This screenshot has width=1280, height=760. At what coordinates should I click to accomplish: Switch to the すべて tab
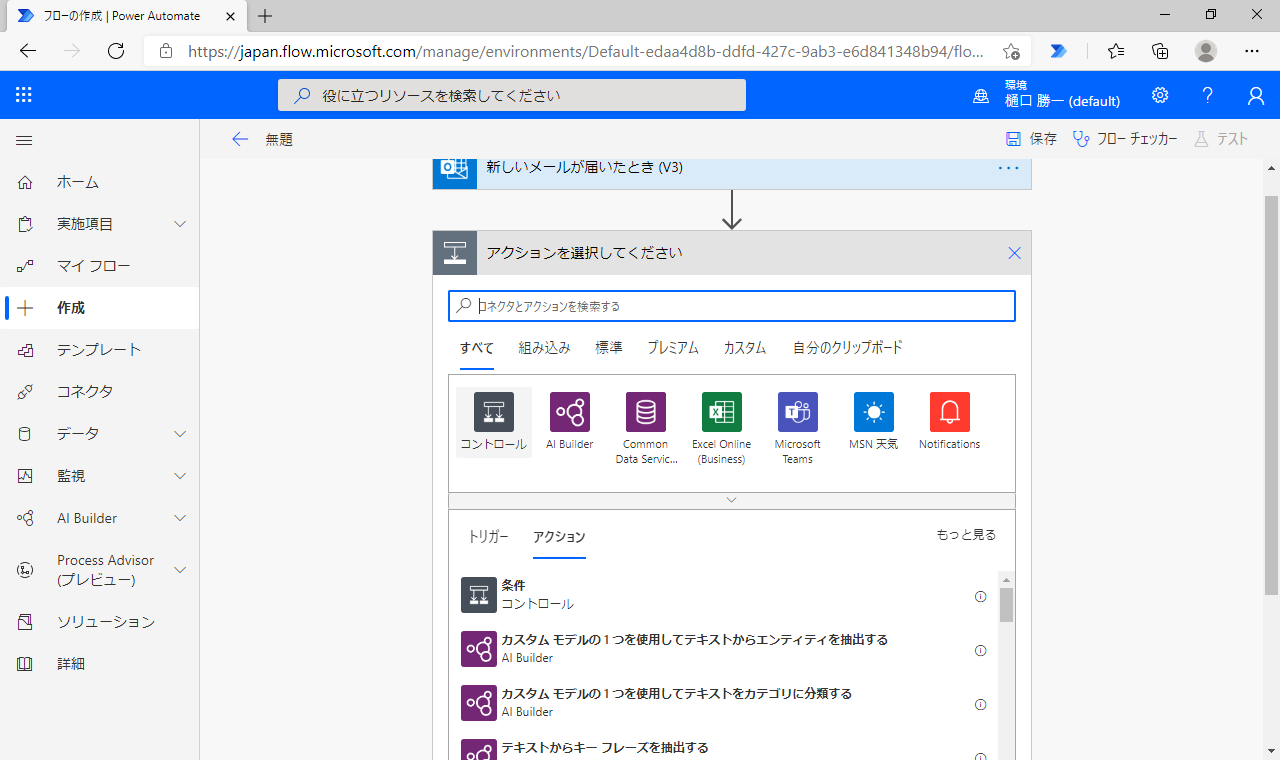click(x=477, y=348)
